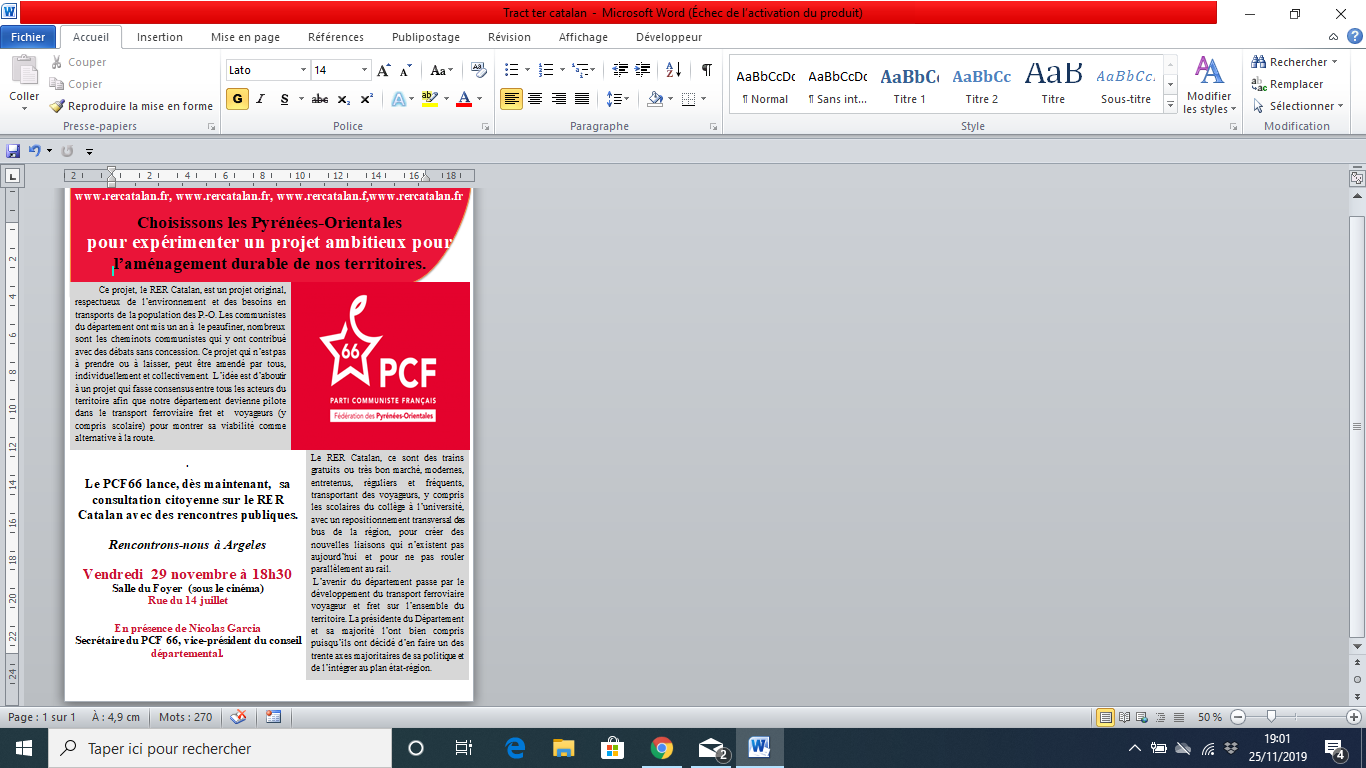Open the spelling check status icon
Viewport: 1366px width, 768px height.
pyautogui.click(x=238, y=717)
